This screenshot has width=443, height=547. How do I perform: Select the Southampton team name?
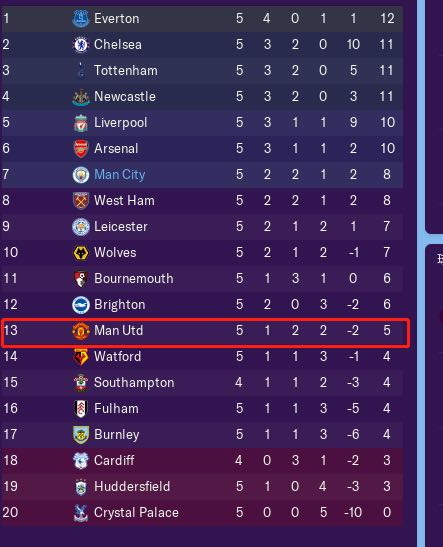(x=134, y=383)
